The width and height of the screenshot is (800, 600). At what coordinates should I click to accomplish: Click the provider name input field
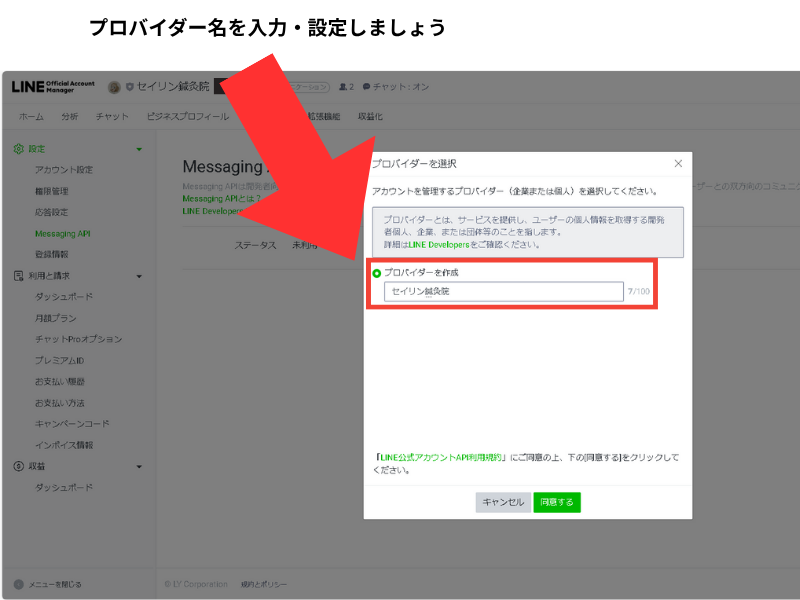[x=503, y=292]
